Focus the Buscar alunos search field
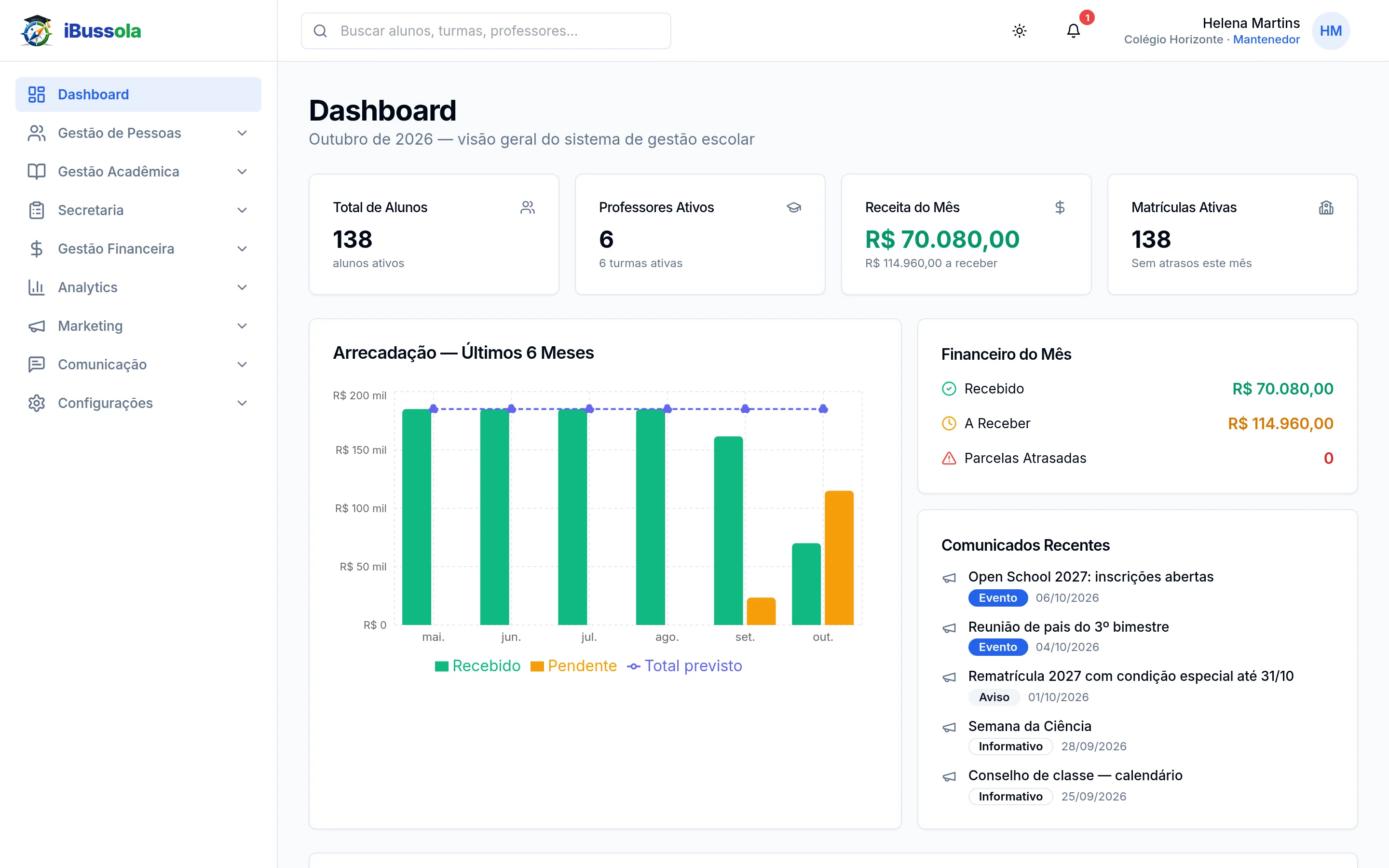Viewport: 1389px width, 868px height. (x=486, y=31)
